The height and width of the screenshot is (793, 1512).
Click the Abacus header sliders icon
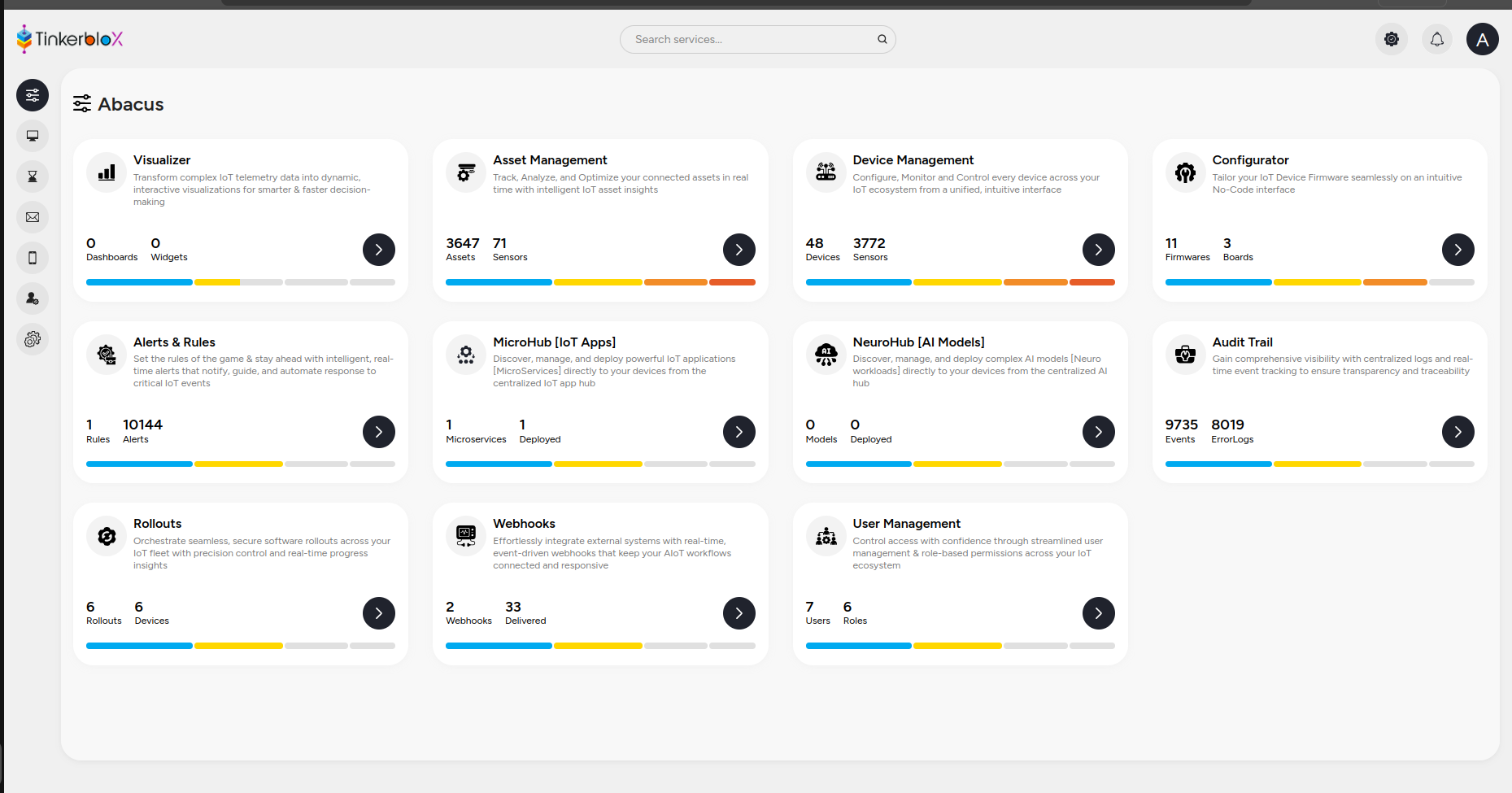[82, 103]
